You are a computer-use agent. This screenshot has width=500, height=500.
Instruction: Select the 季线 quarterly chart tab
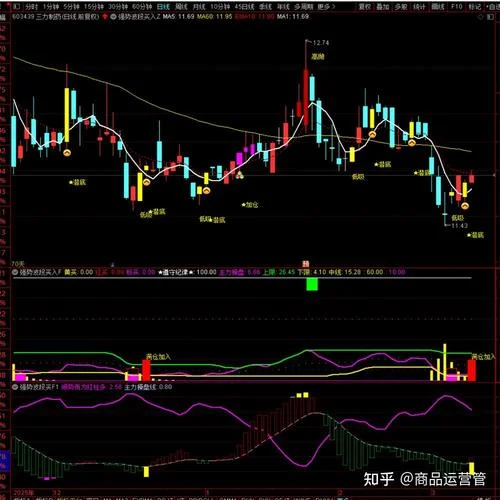tap(265, 7)
